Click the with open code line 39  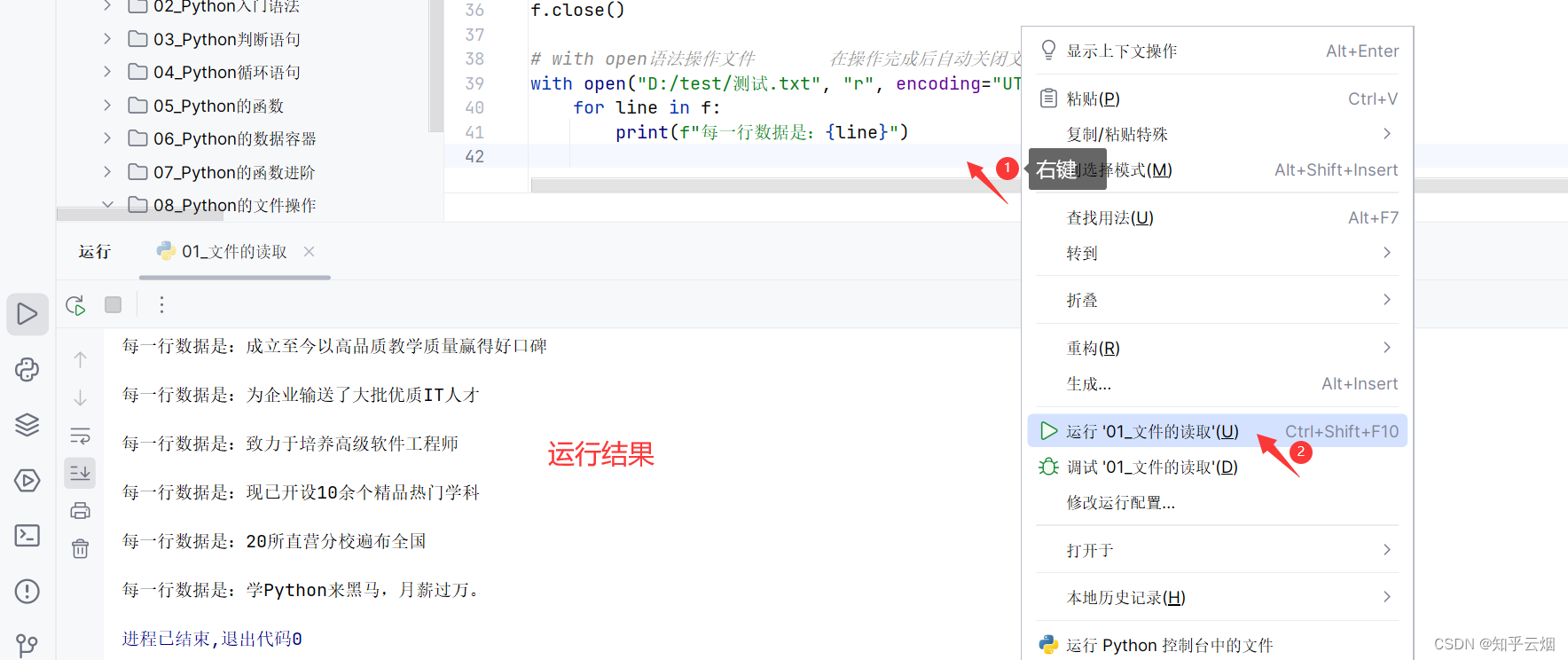coord(776,83)
